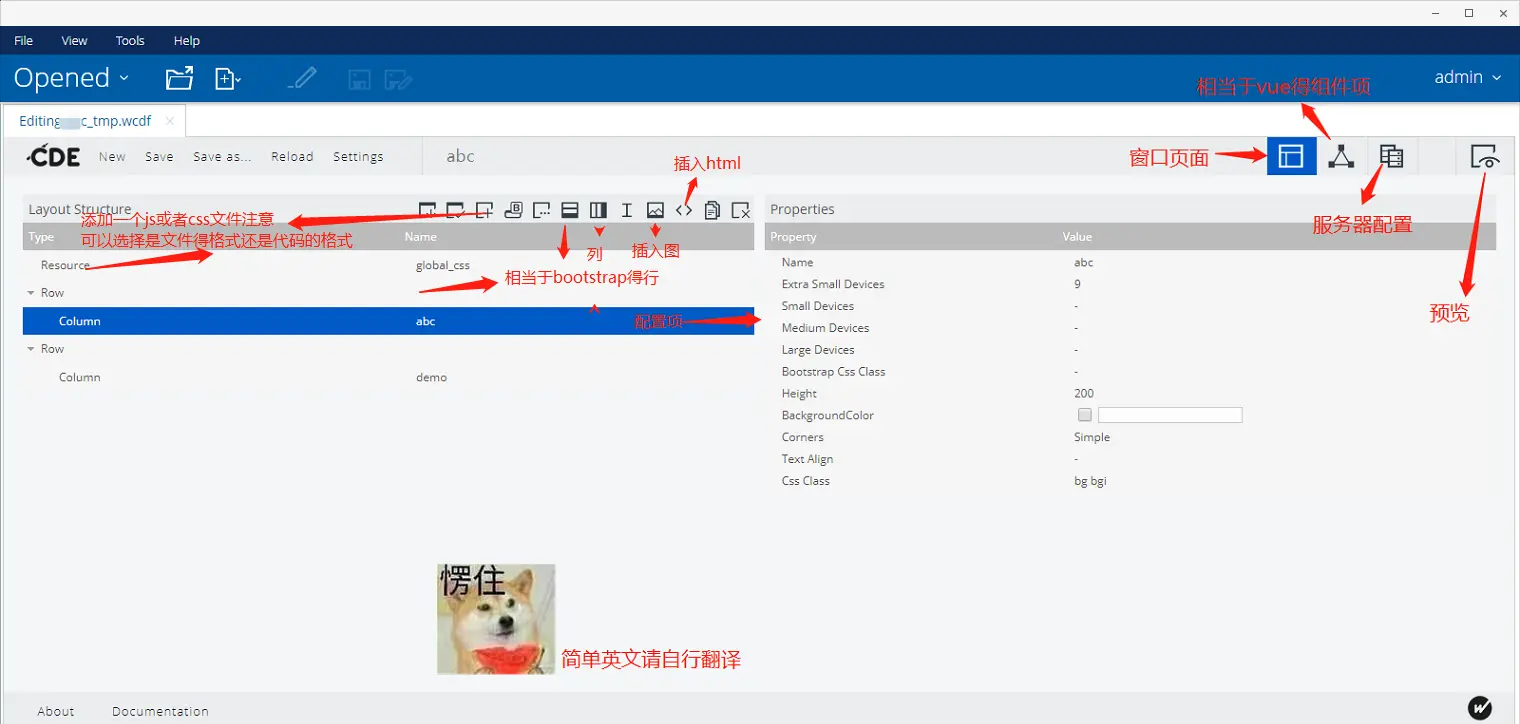1520x724 pixels.
Task: Click the abc dashboard title in the toolbar
Action: point(460,156)
